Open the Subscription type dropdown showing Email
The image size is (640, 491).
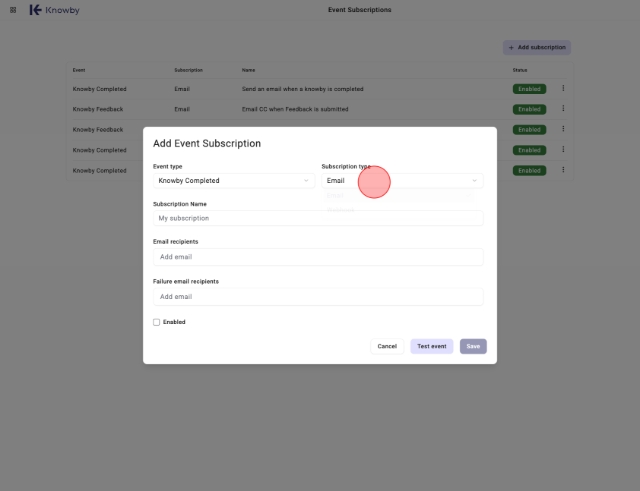point(402,181)
